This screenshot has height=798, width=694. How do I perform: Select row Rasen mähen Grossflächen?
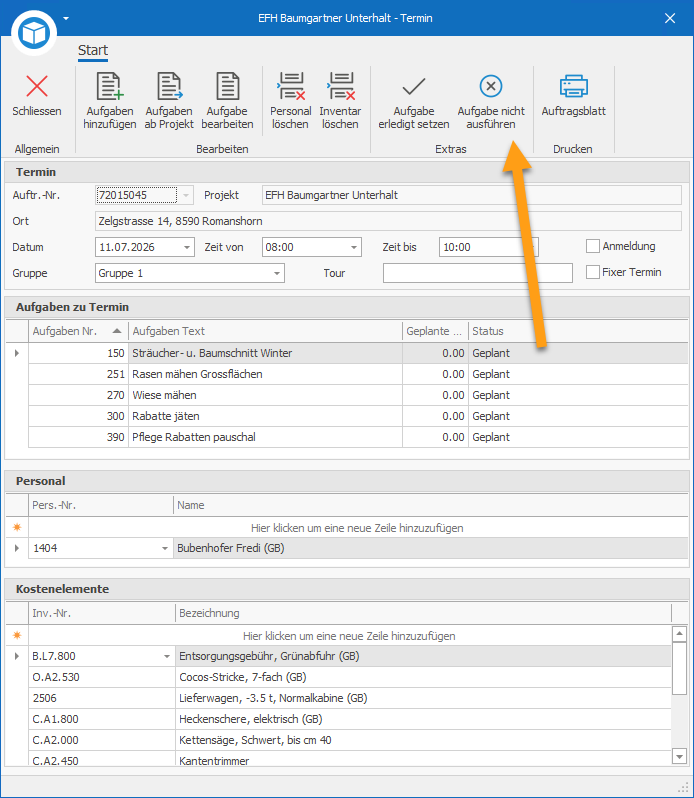coord(358,374)
